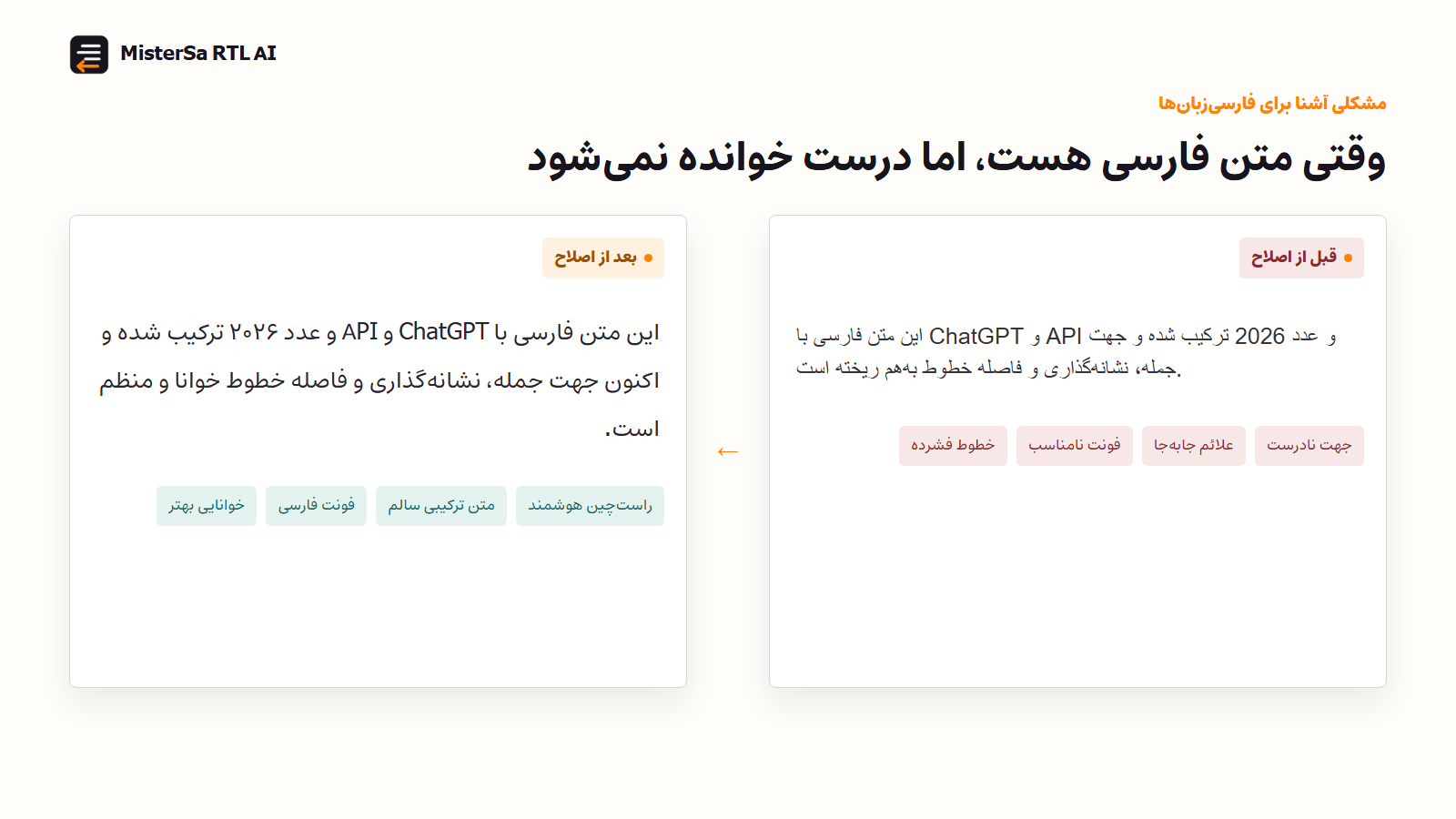Screen dimensions: 1456x819
Task: Click the heading «وقتی متن فارسی هست، اما درست خوانده نمی‌شود»
Action: pyautogui.click(x=956, y=157)
